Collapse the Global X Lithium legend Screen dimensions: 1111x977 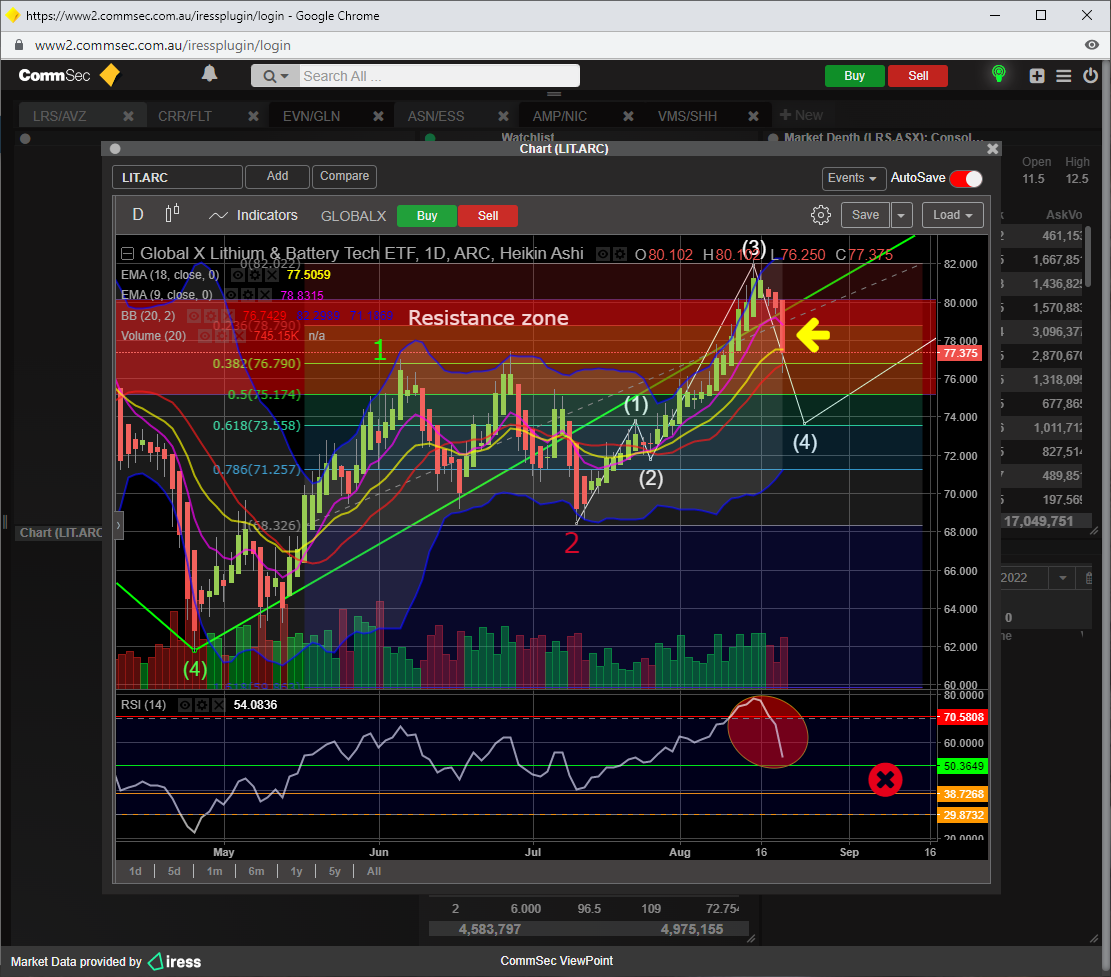(127, 254)
